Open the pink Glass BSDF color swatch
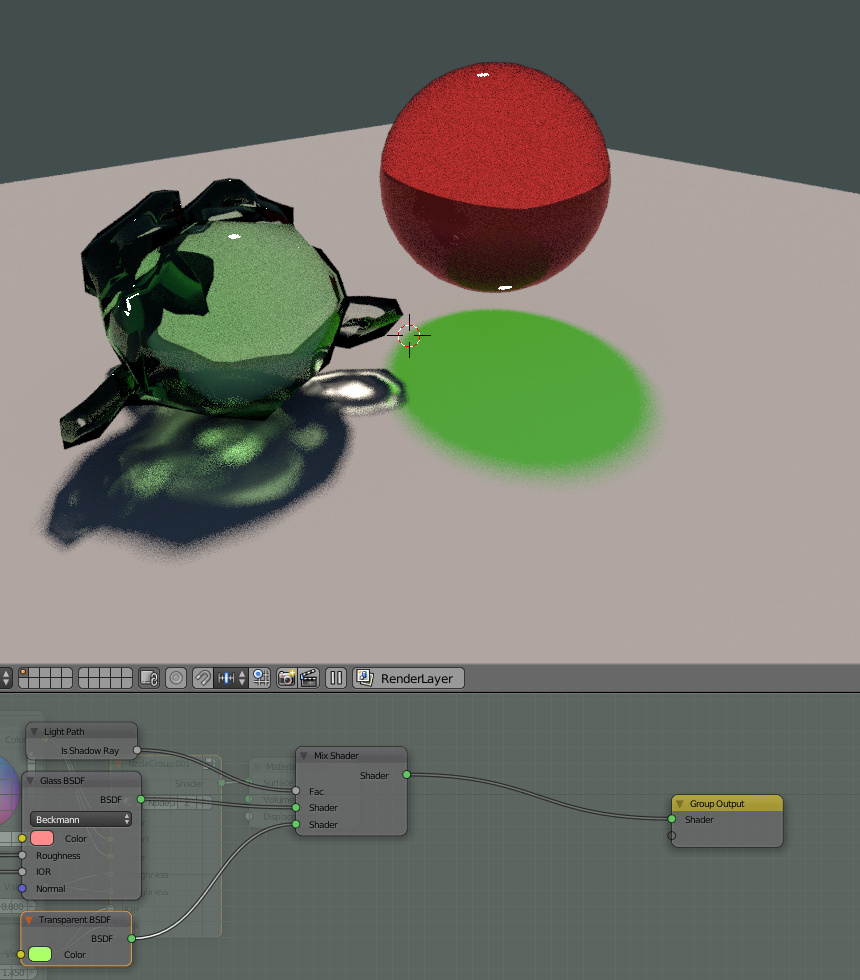Screen dimensions: 860x980 (x=42, y=838)
